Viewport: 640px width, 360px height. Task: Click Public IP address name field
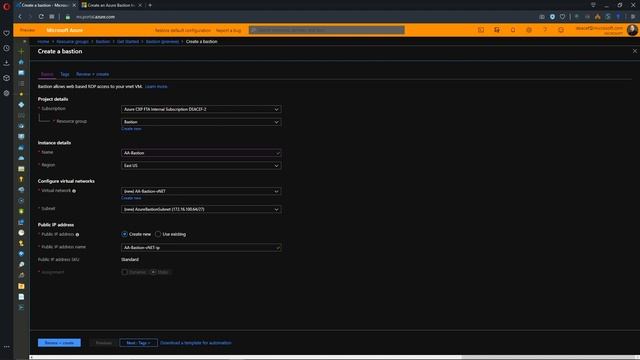(x=201, y=248)
